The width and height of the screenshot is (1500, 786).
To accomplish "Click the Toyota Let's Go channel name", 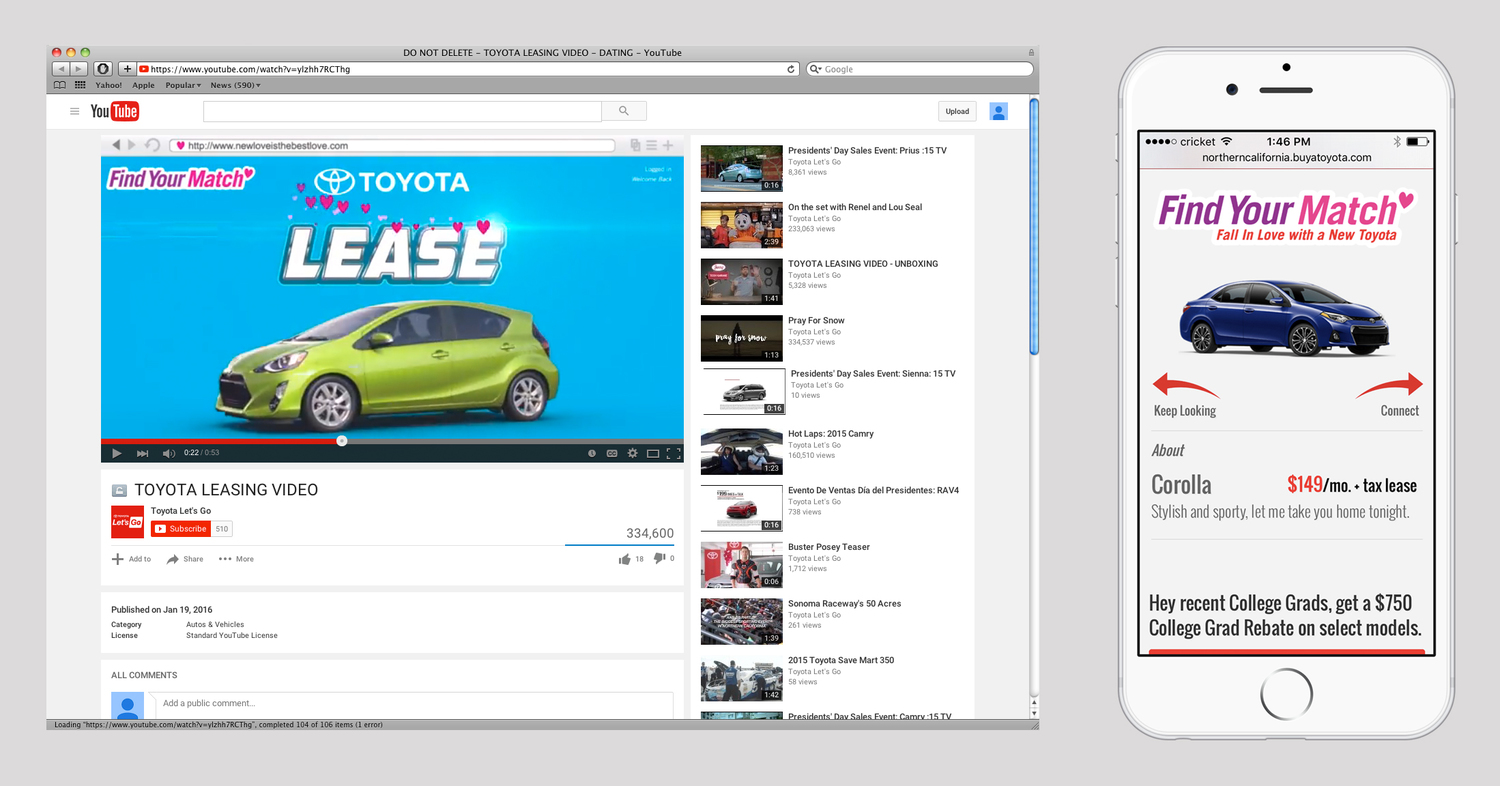I will [181, 511].
